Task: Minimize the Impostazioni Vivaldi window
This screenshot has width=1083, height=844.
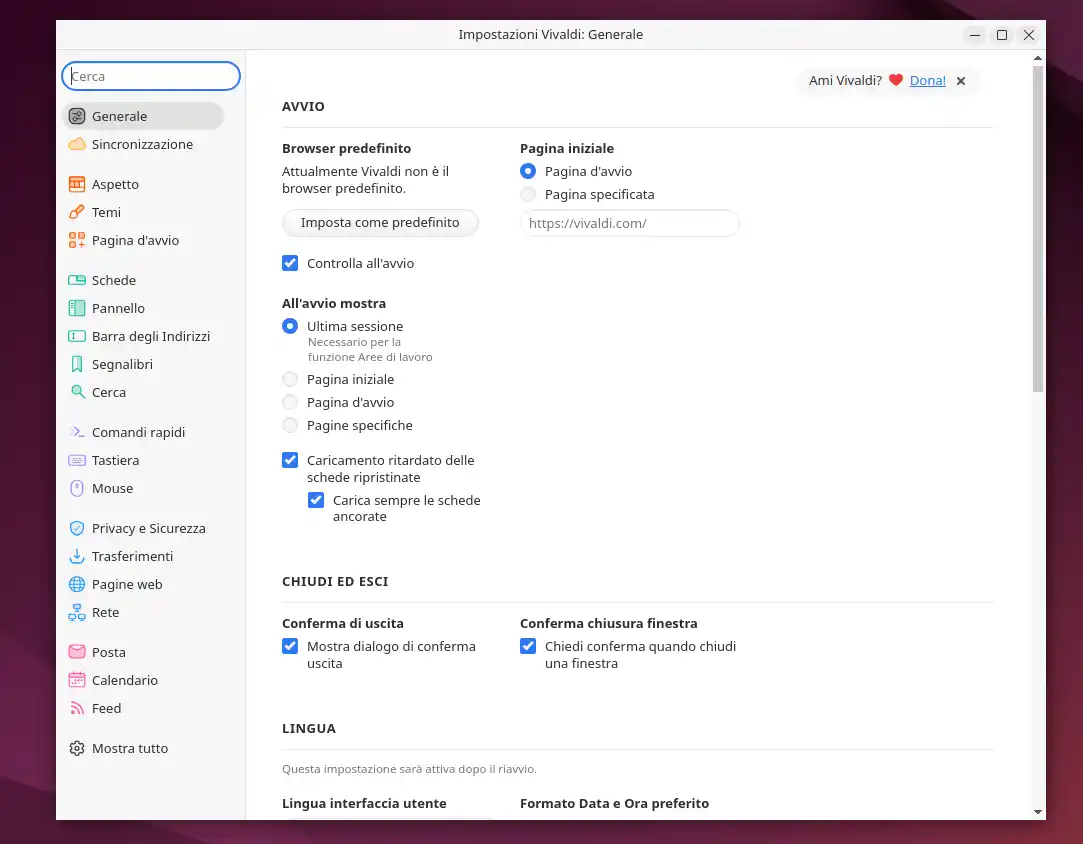Action: [x=975, y=35]
